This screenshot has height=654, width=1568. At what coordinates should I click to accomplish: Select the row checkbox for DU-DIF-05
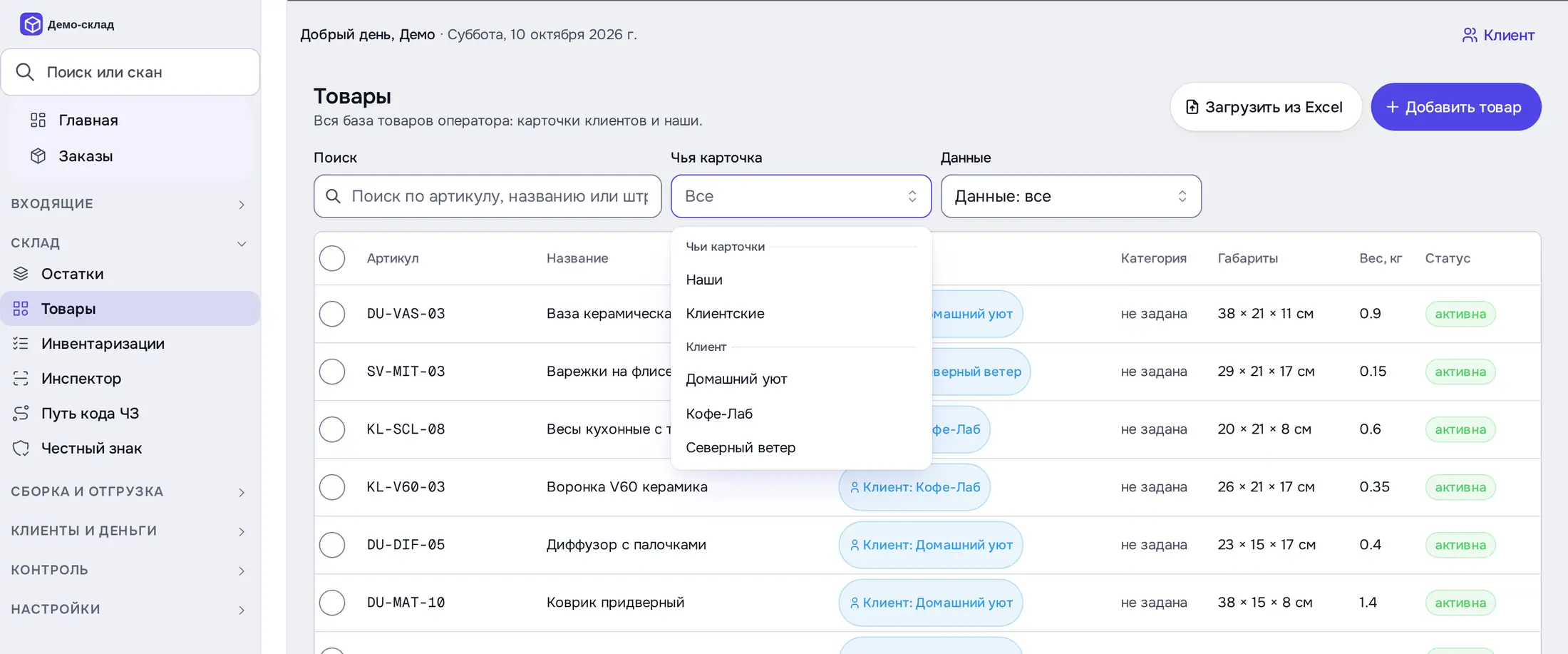click(x=332, y=545)
